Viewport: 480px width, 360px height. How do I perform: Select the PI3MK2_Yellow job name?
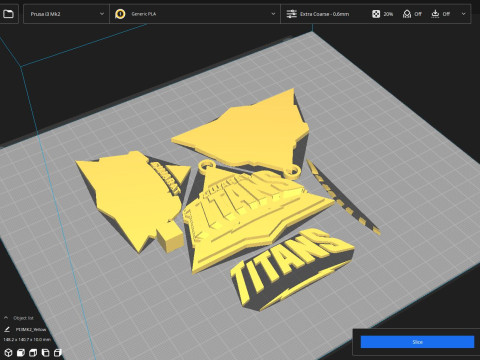pyautogui.click(x=31, y=329)
